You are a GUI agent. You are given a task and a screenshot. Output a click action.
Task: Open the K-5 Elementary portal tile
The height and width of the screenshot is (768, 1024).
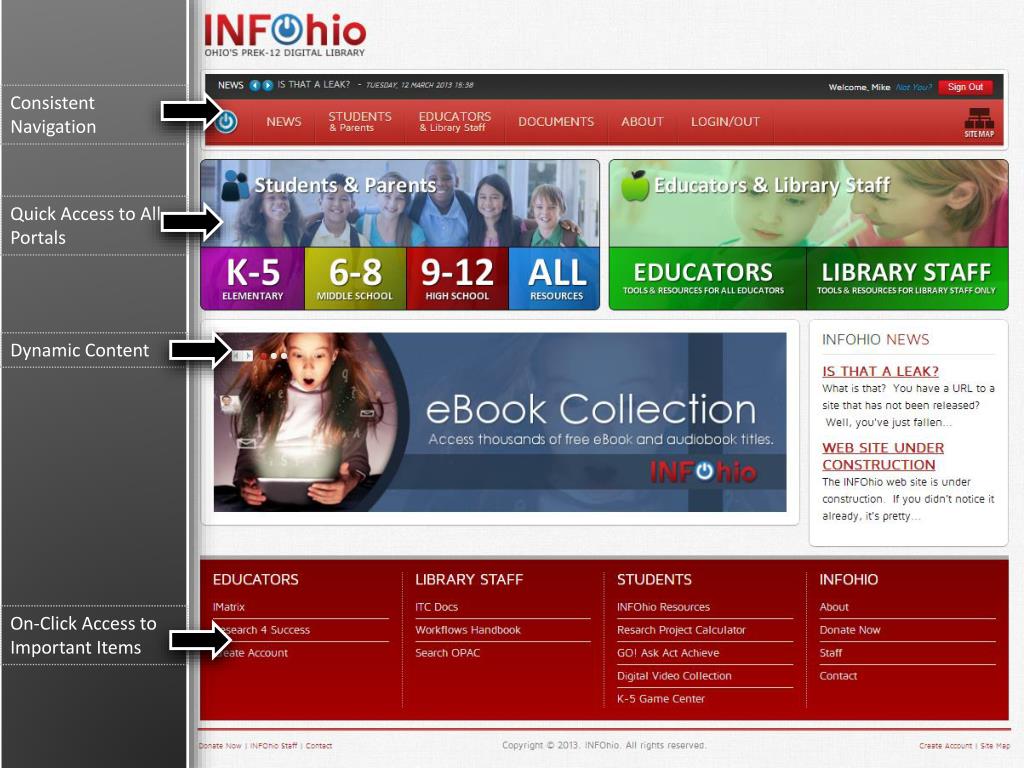point(253,278)
